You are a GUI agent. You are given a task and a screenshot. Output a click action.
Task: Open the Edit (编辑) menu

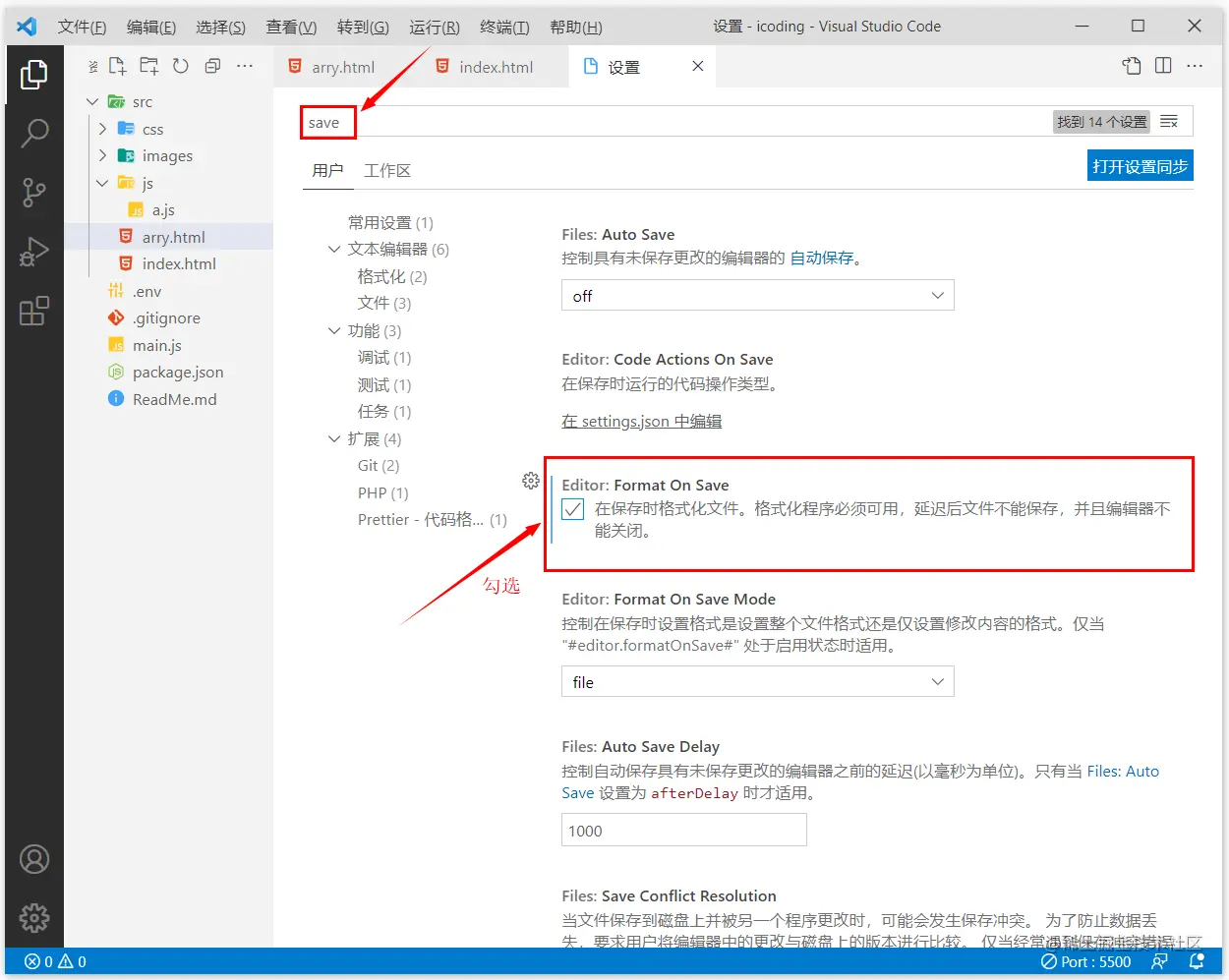[x=151, y=27]
